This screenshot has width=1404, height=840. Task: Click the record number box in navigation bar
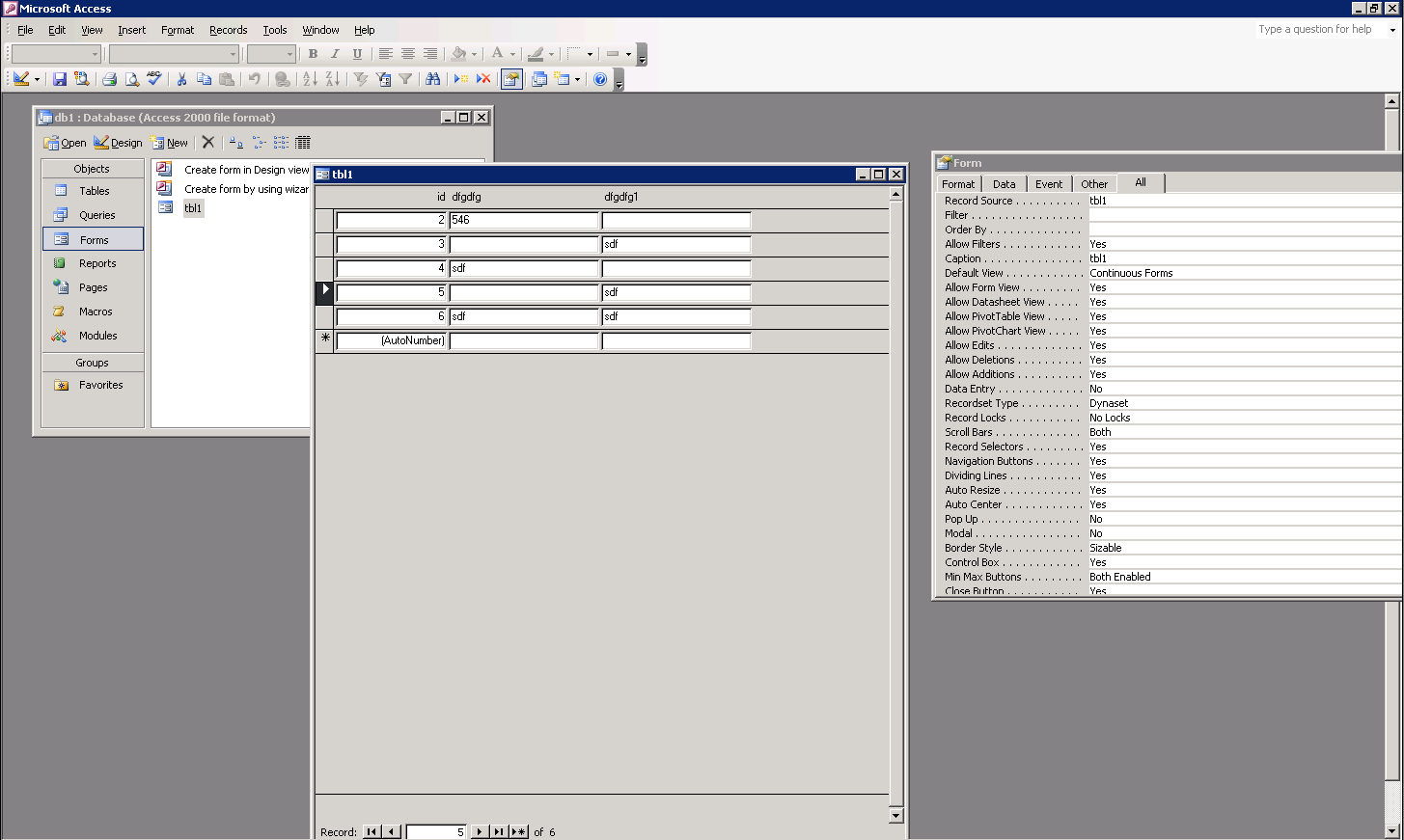pos(437,831)
